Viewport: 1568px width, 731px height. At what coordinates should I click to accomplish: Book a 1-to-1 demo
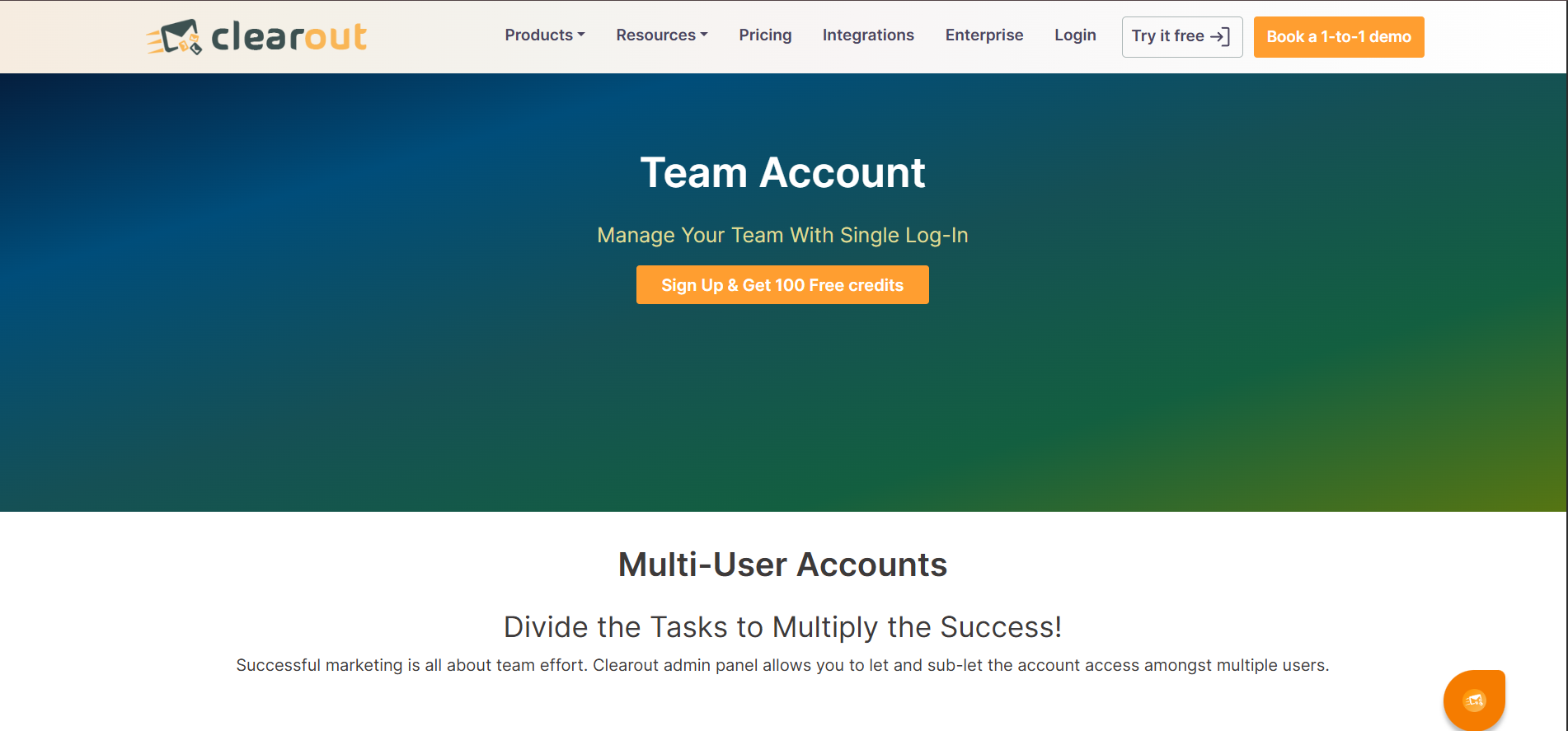coord(1339,37)
